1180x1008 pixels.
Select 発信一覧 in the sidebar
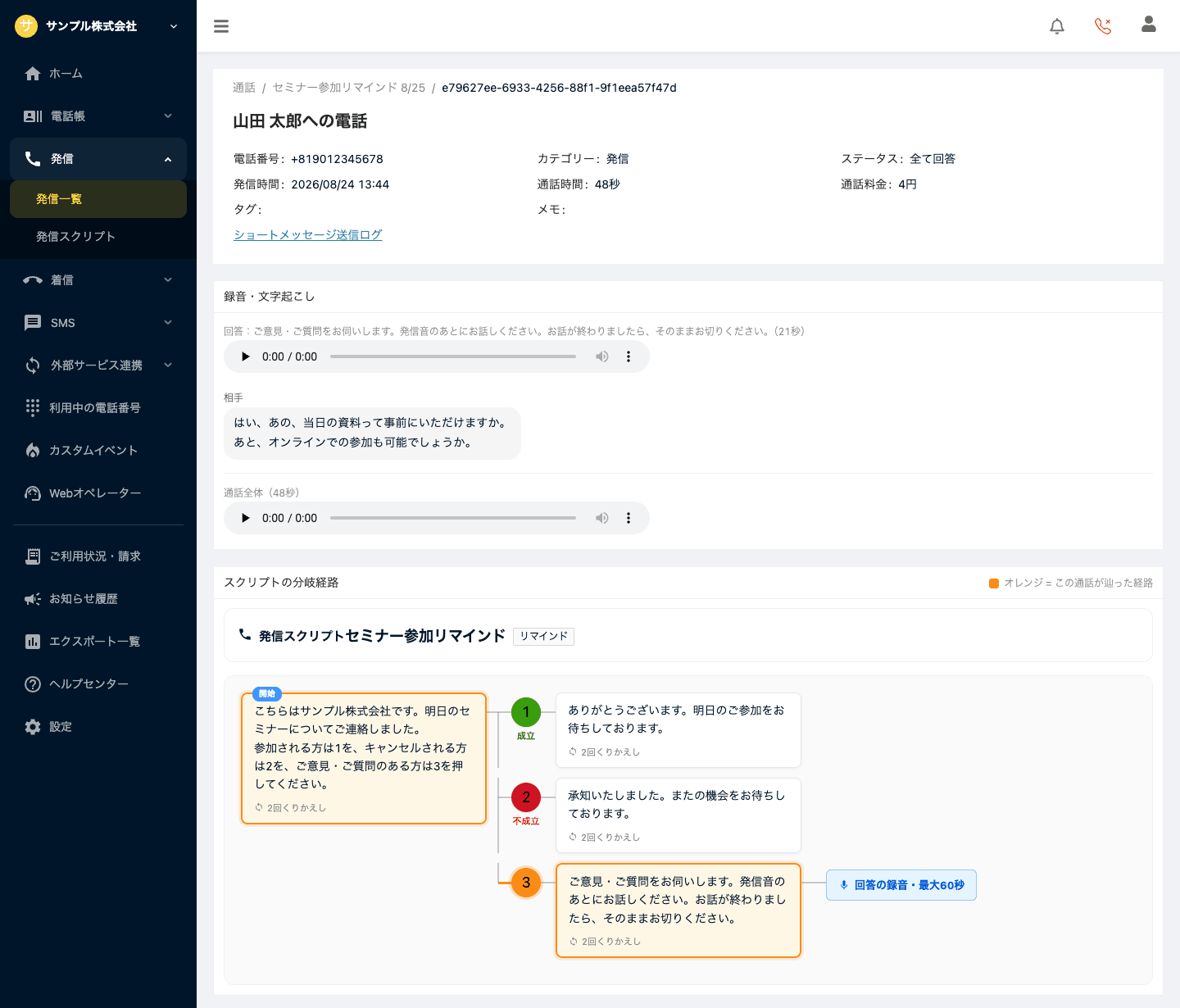coord(98,199)
